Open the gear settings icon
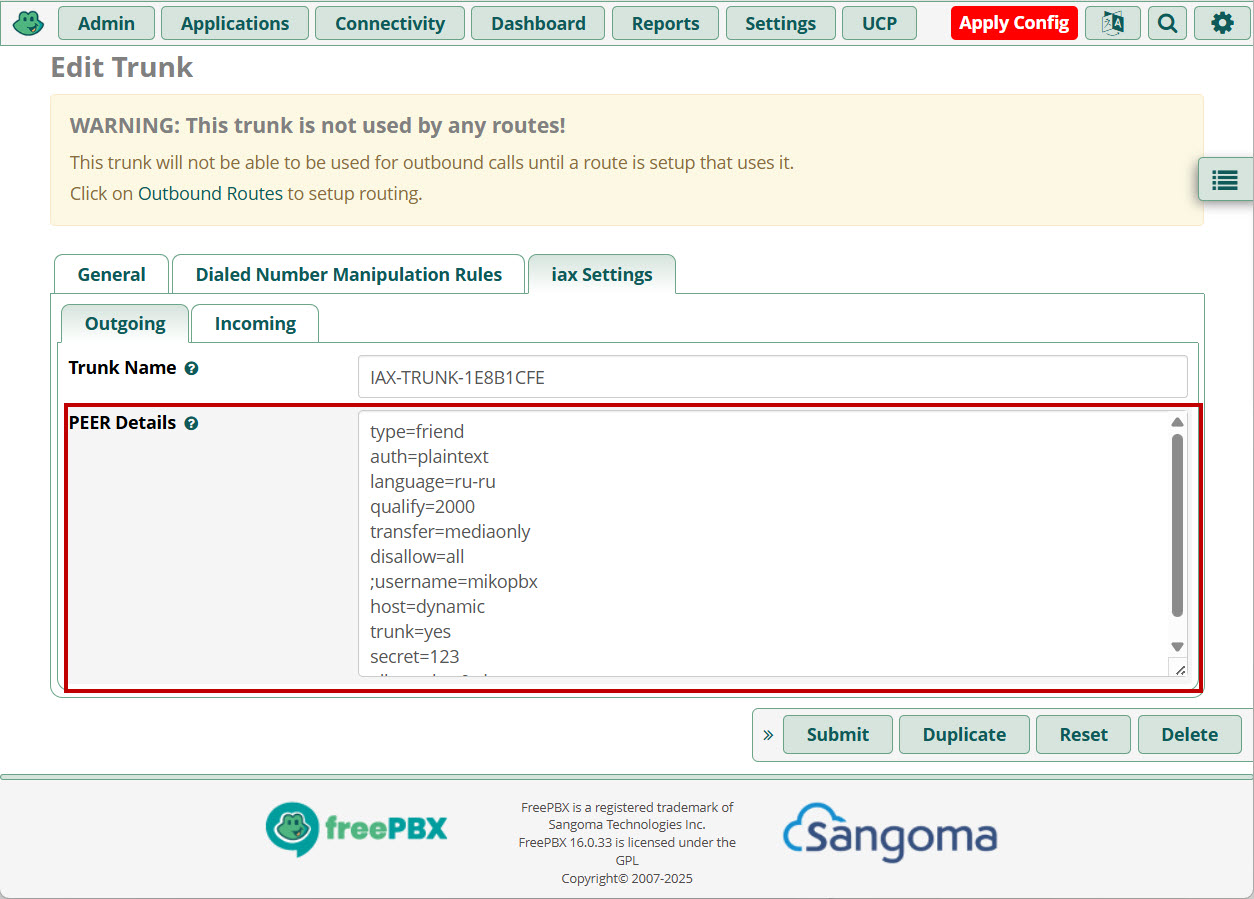Screen dimensions: 1254x899 [x=1222, y=23]
